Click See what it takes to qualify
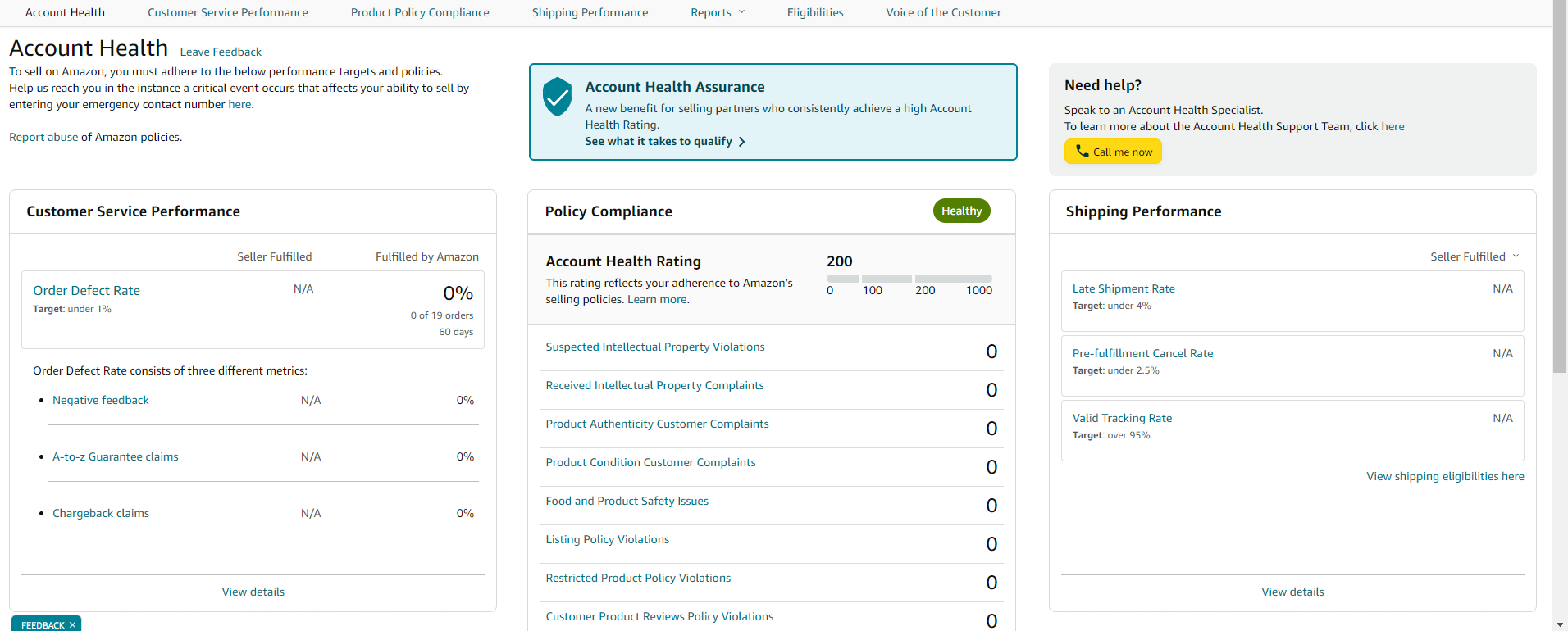 (659, 141)
